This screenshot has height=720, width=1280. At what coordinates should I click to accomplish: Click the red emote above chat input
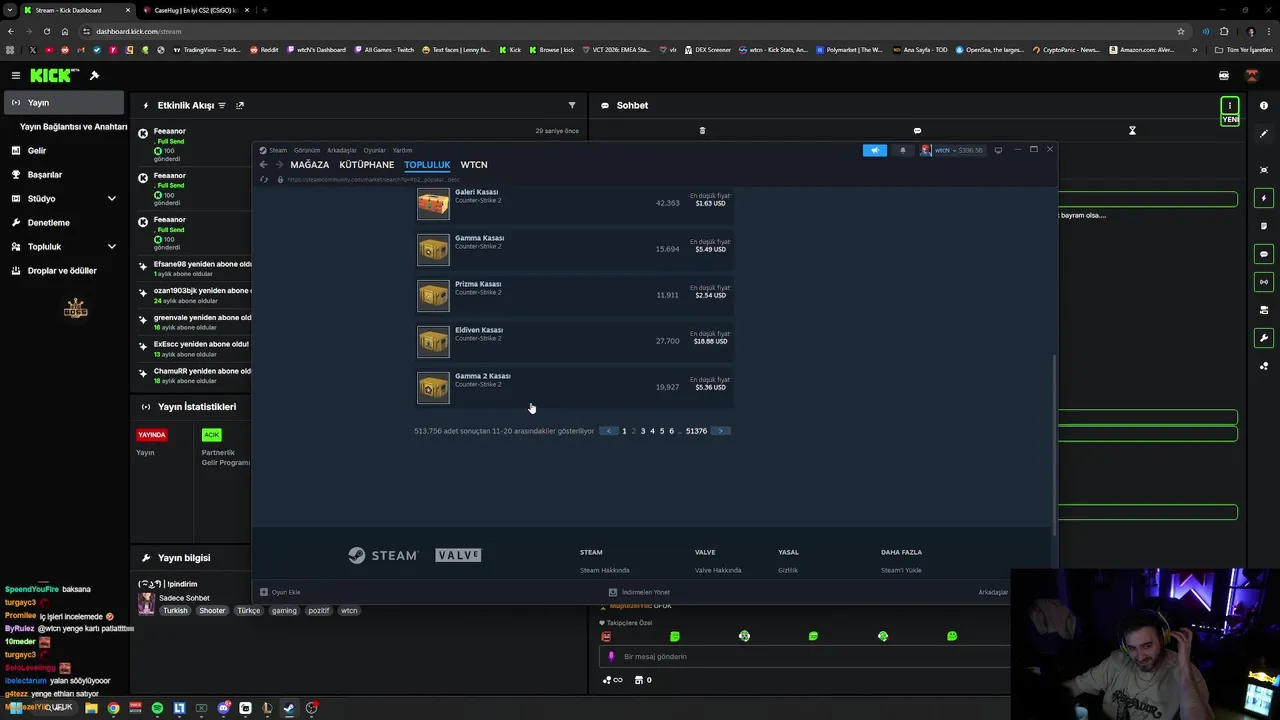(606, 636)
